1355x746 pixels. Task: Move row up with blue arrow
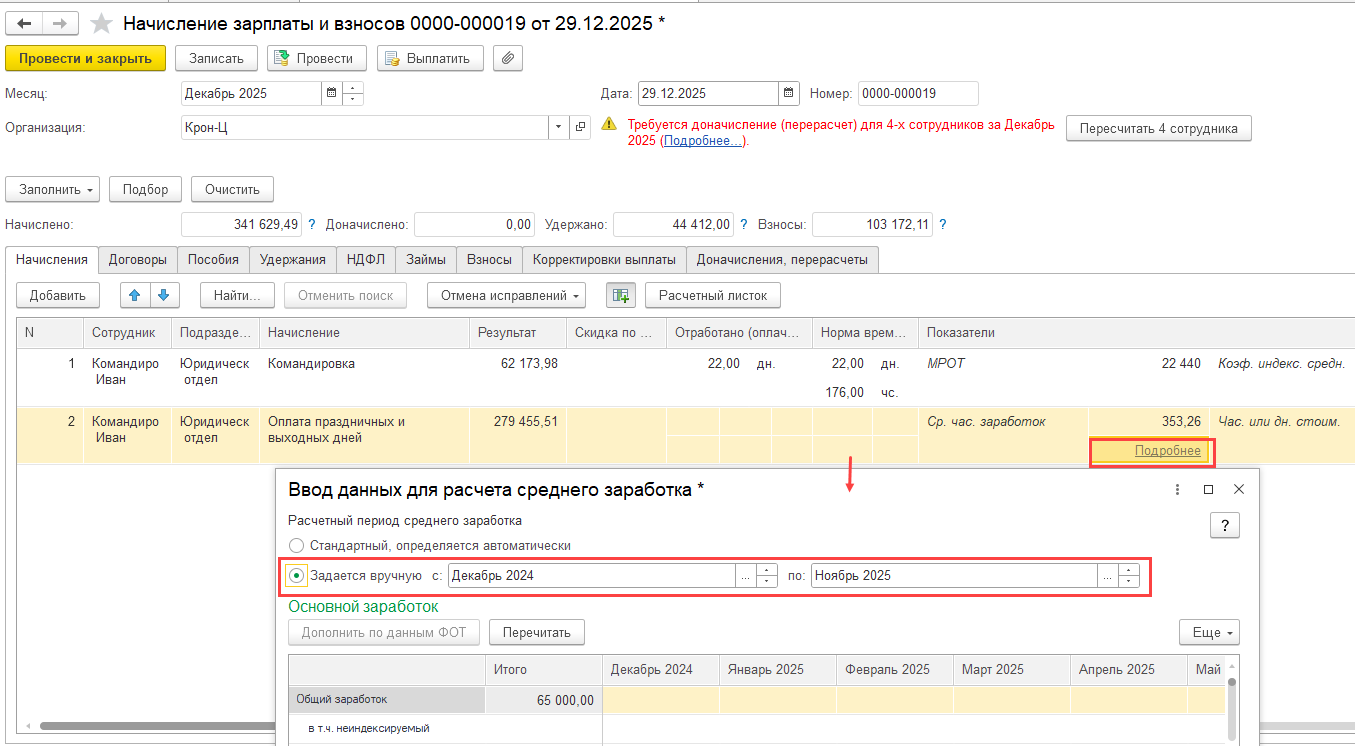click(135, 295)
